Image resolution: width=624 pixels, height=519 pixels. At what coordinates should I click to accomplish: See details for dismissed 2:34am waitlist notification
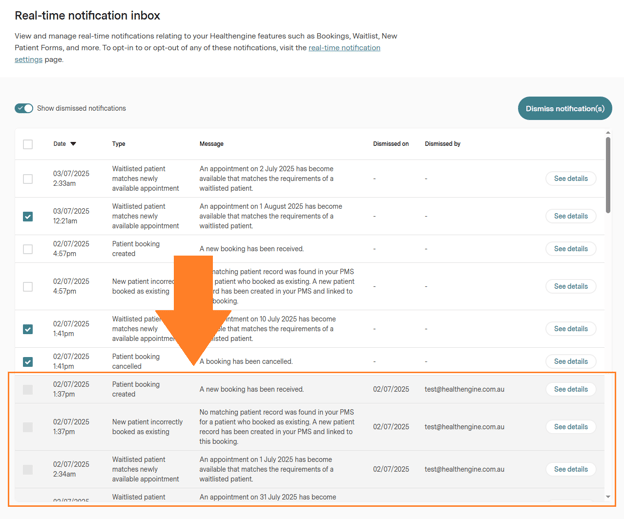570,469
